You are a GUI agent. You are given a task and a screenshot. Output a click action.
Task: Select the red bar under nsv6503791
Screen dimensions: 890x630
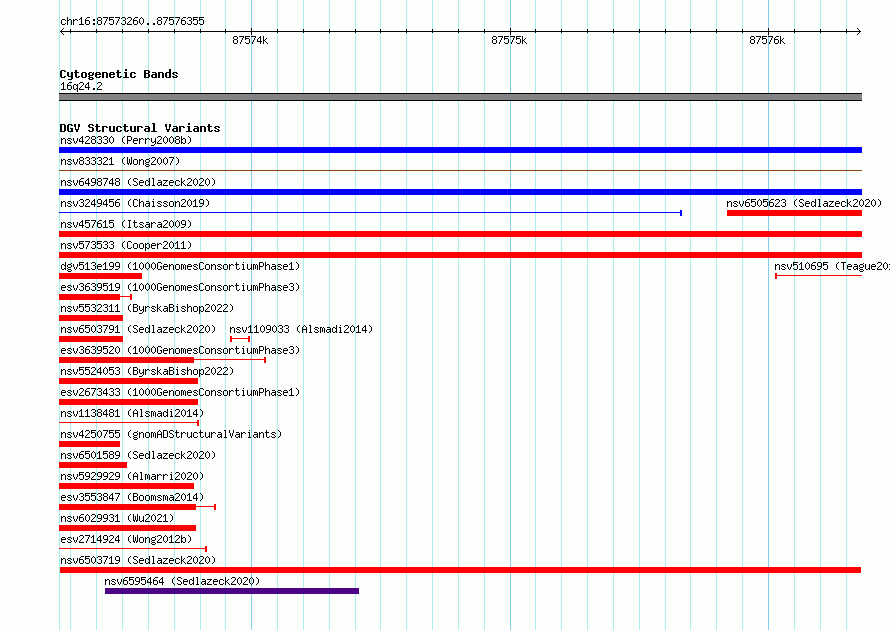tap(91, 339)
